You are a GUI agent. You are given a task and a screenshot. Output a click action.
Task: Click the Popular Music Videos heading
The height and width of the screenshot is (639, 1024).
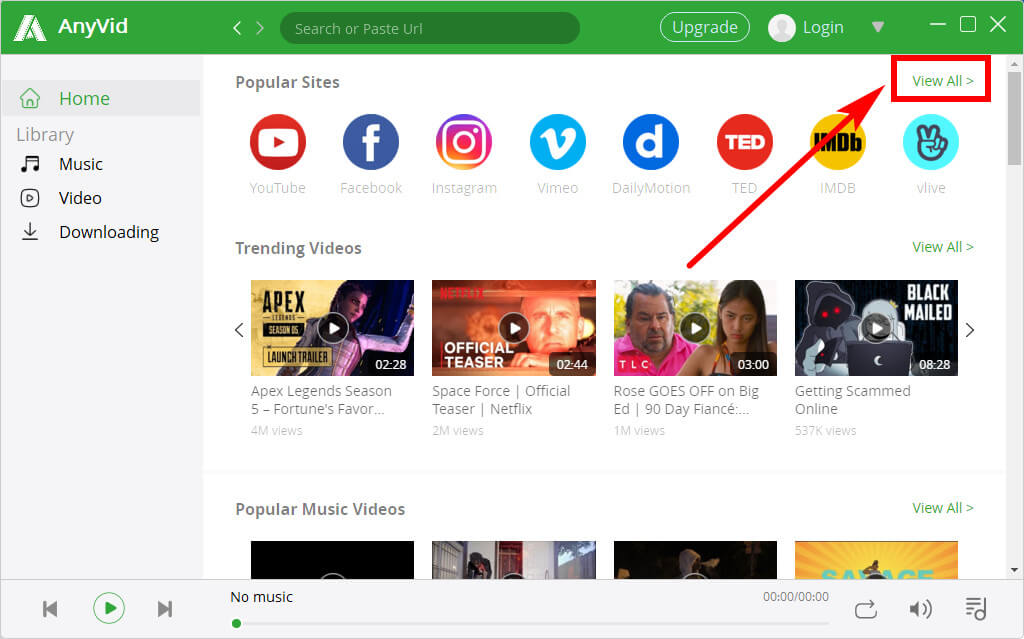(320, 509)
